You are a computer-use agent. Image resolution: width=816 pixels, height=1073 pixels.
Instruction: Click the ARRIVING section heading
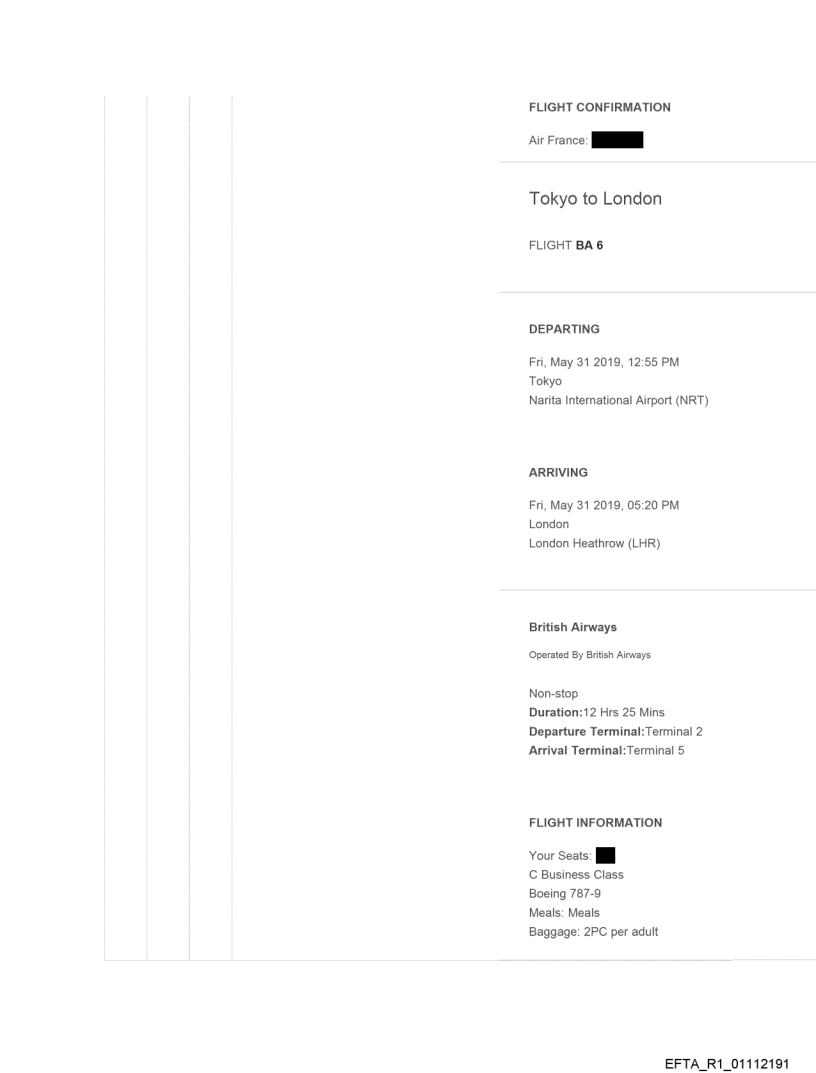pos(558,470)
